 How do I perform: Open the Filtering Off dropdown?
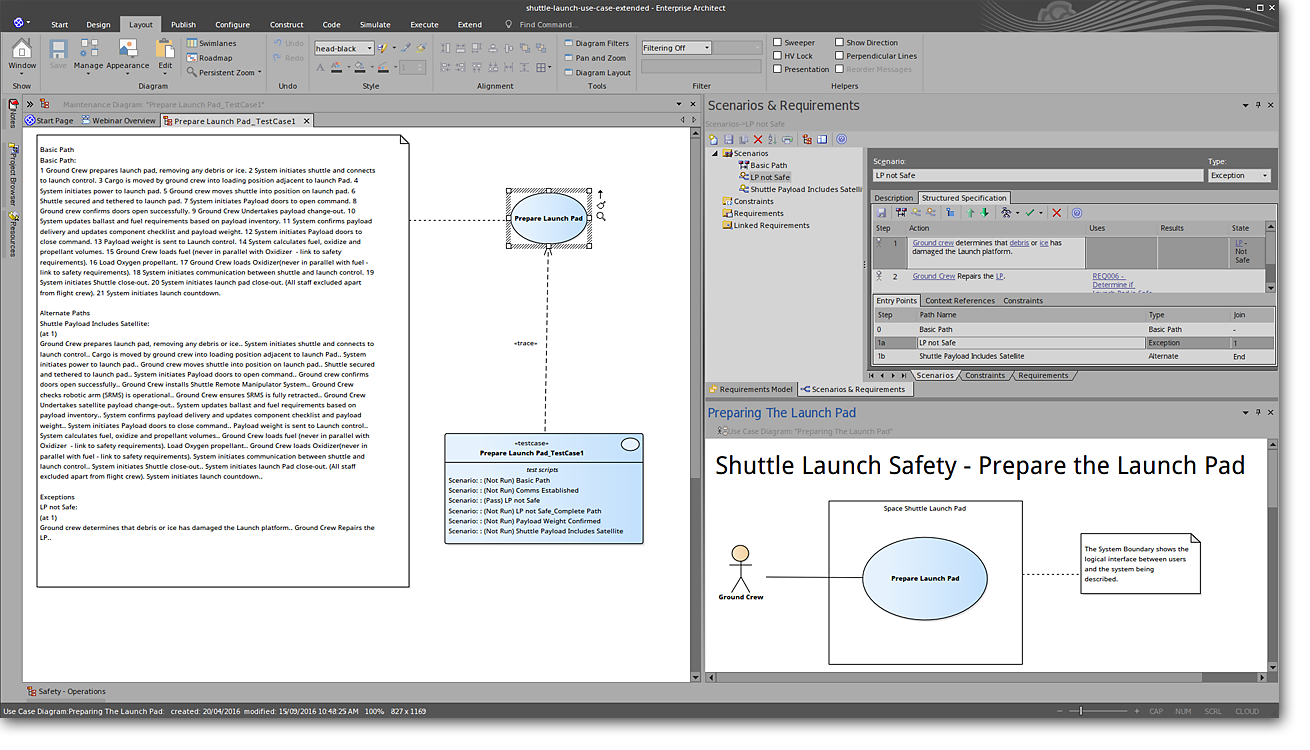(706, 48)
